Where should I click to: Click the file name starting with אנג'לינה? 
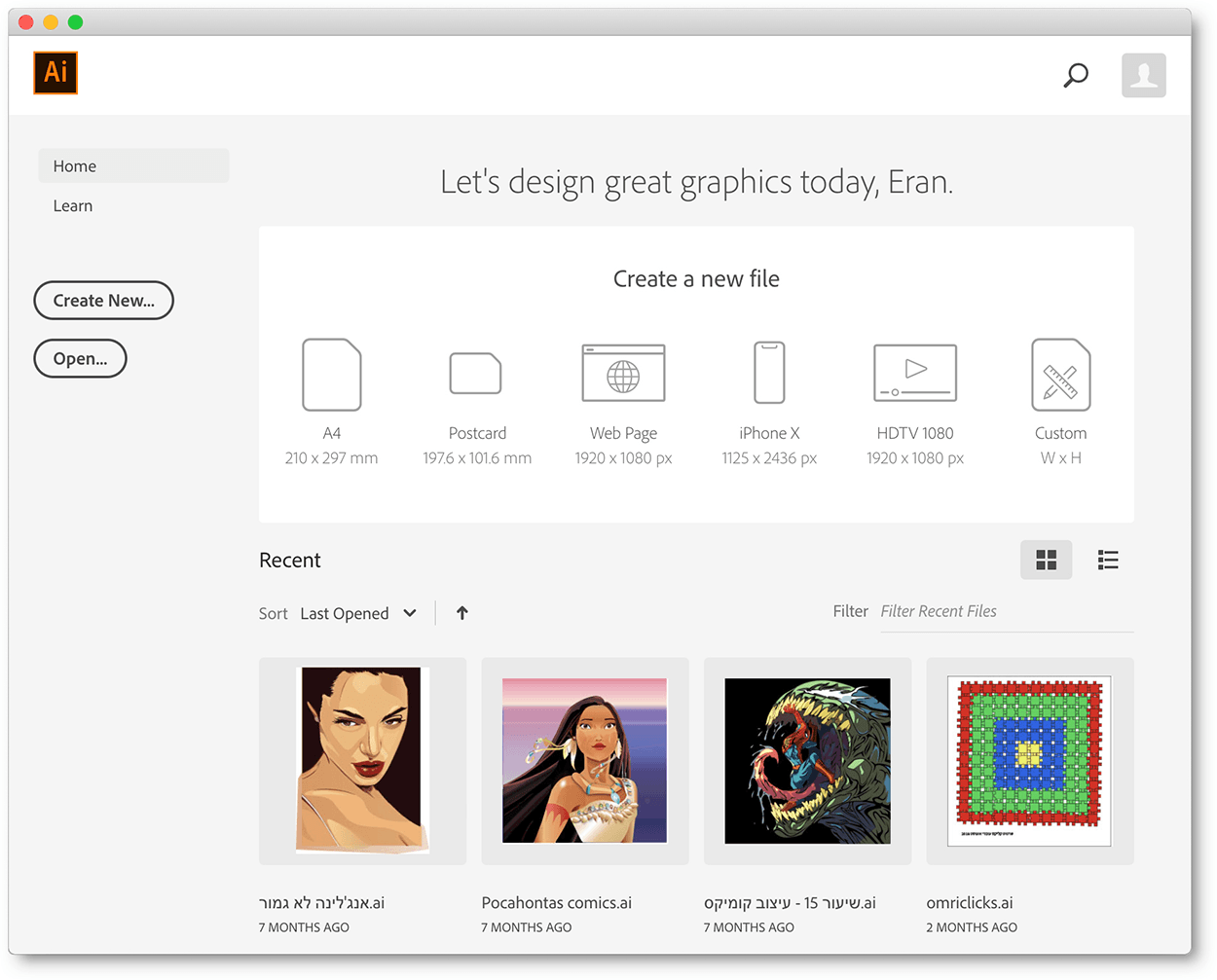click(321, 903)
